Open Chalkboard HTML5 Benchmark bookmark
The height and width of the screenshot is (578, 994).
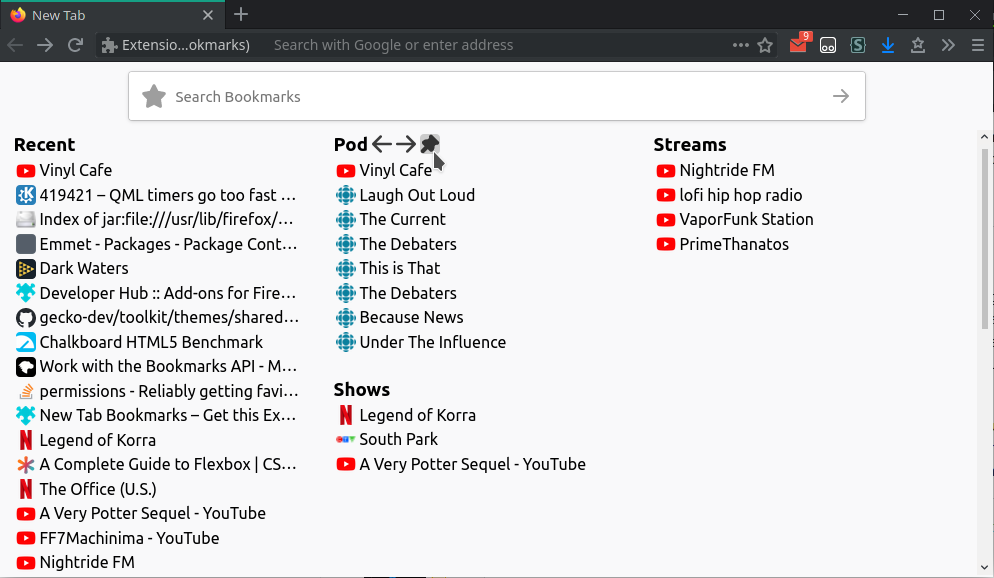click(x=139, y=342)
